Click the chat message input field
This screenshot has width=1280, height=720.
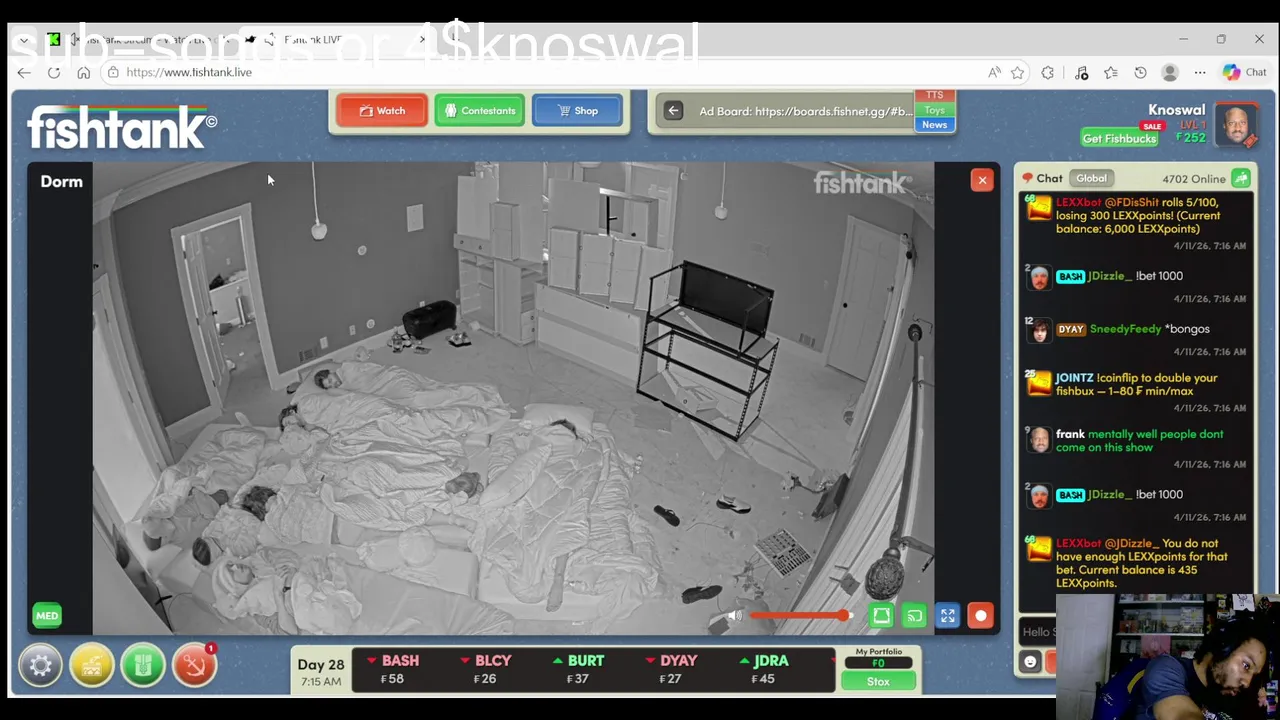pos(1038,631)
